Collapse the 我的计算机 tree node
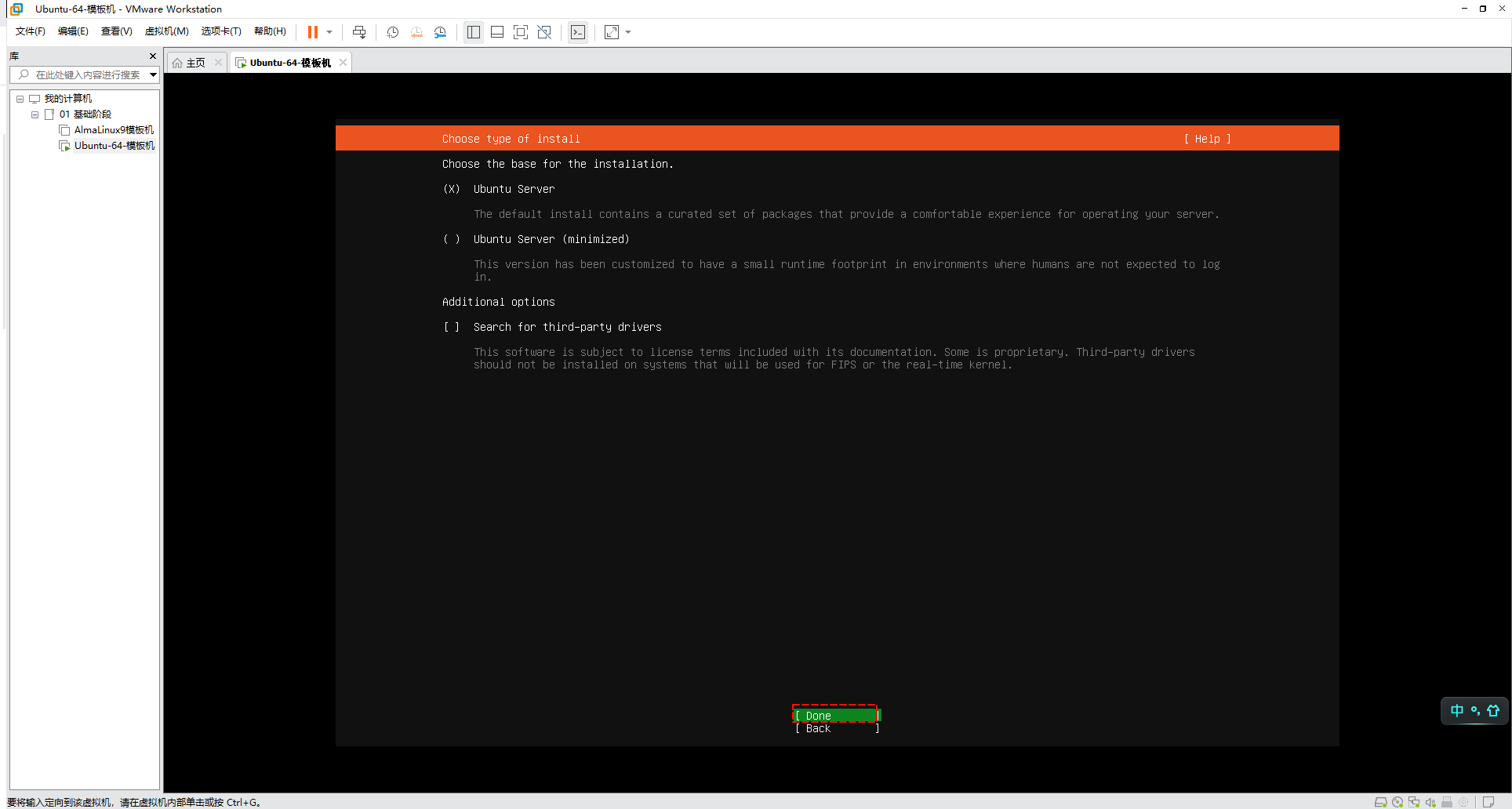 click(20, 99)
